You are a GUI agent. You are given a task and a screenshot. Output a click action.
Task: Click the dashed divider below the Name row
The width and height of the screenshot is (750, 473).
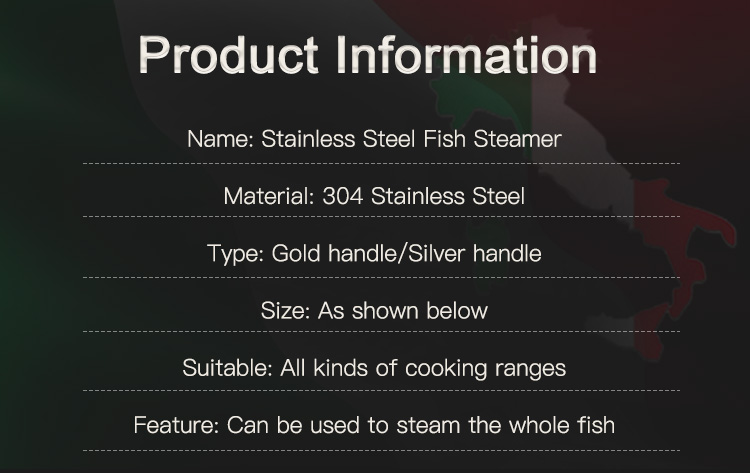pyautogui.click(x=381, y=164)
